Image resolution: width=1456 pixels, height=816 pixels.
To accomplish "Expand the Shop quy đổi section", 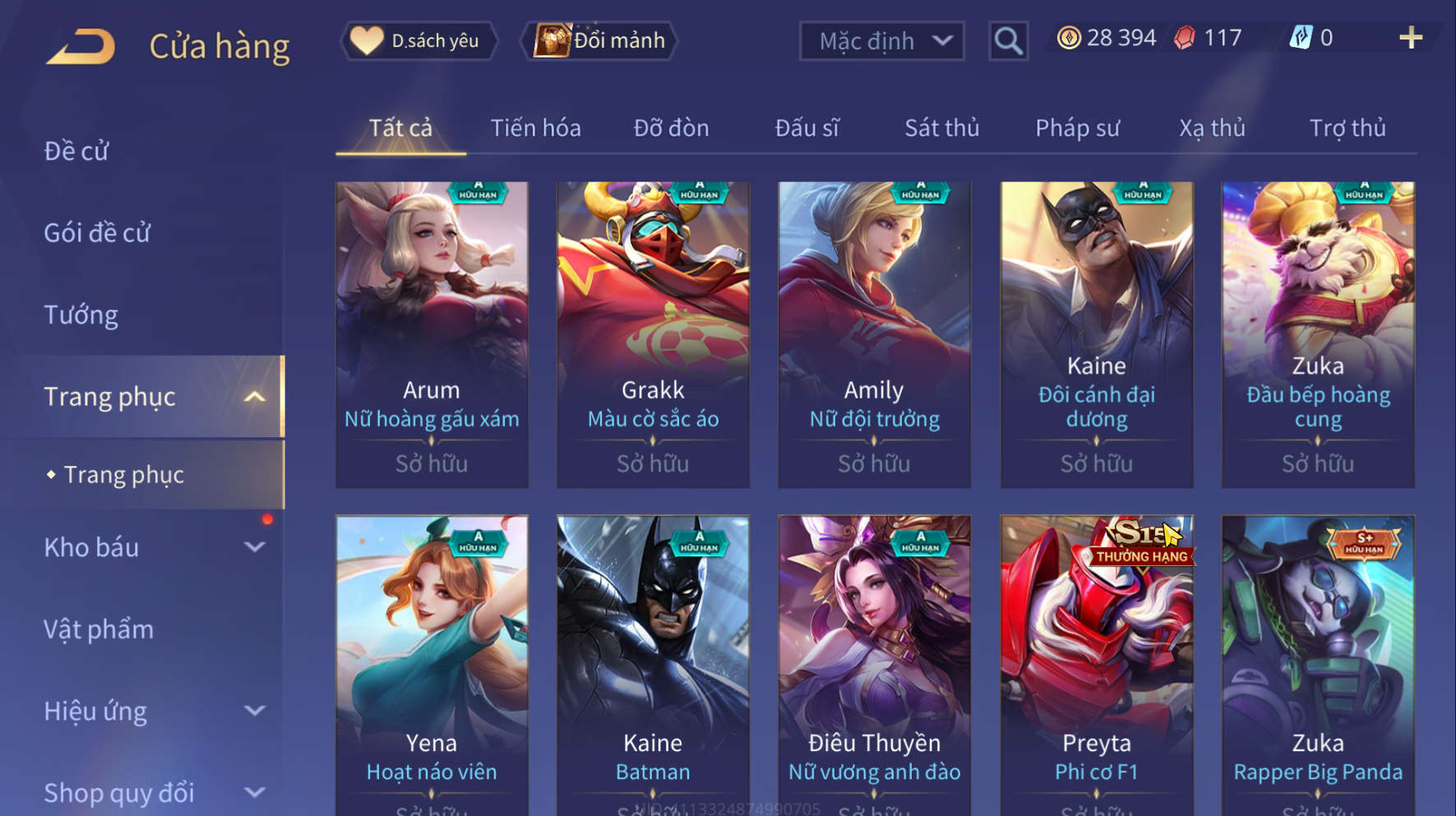I will (256, 793).
